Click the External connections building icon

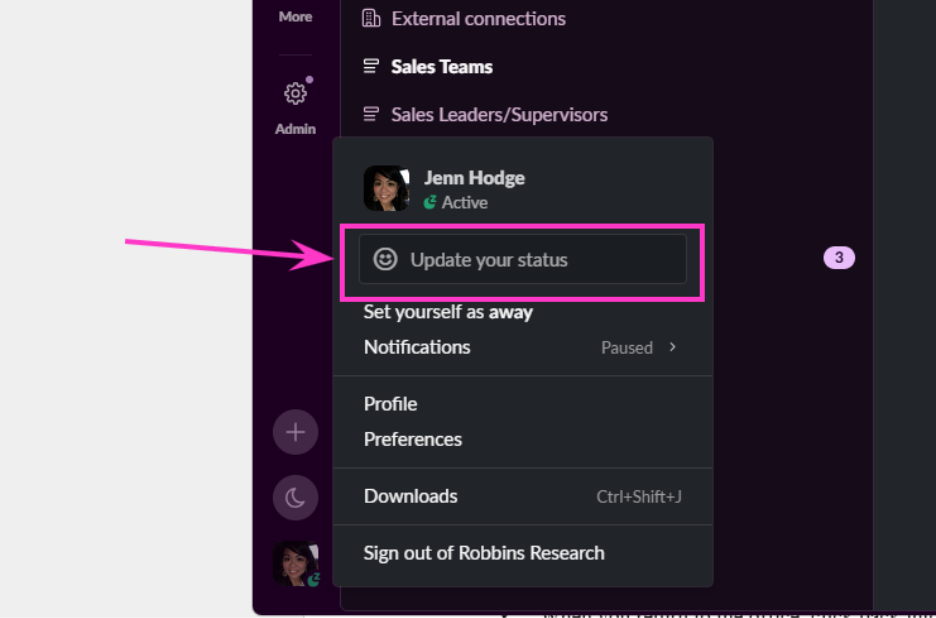pos(371,19)
